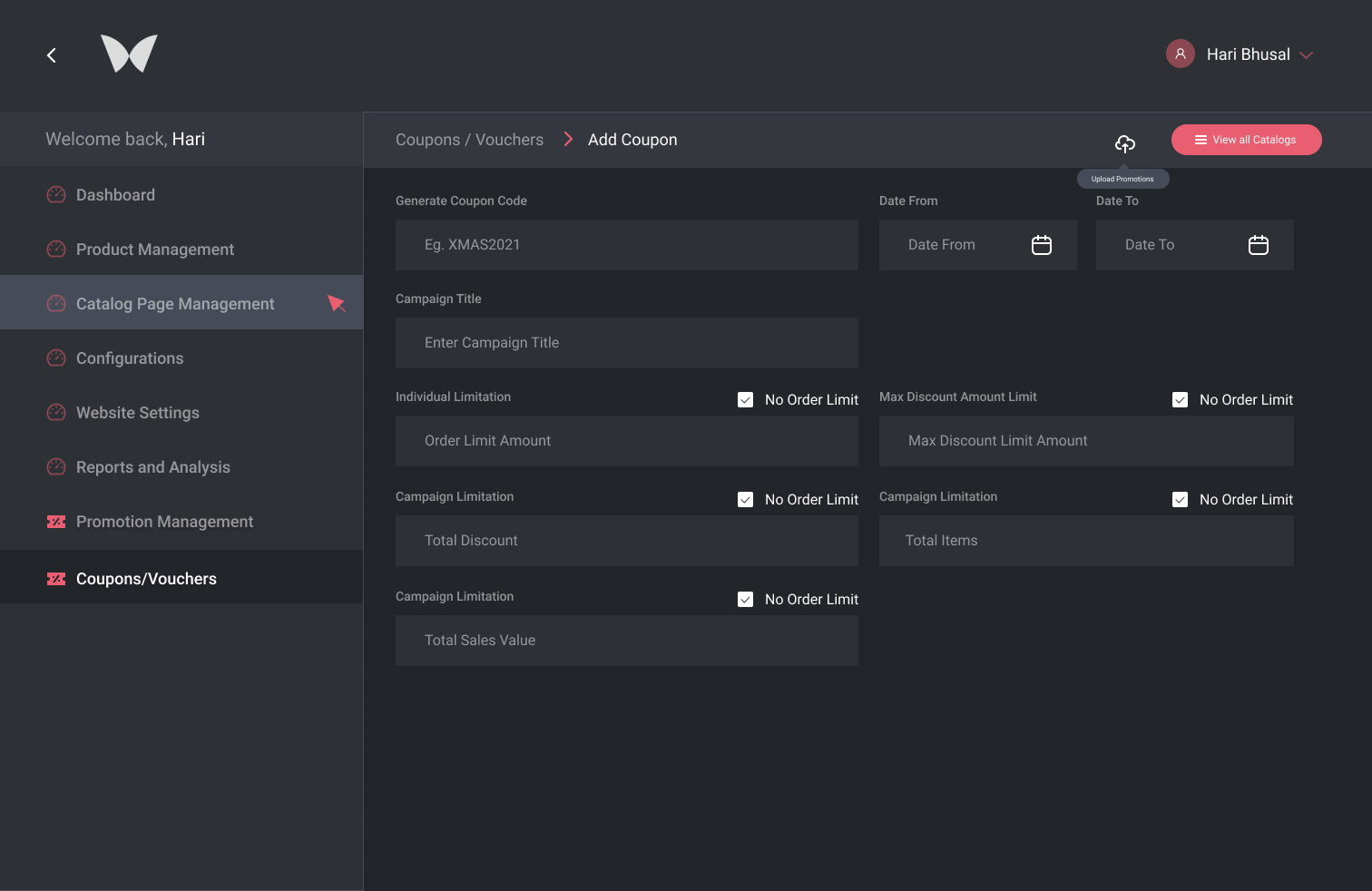Screen dimensions: 1372x891
Task: Click the butterfly logo in the header
Action: 129,54
